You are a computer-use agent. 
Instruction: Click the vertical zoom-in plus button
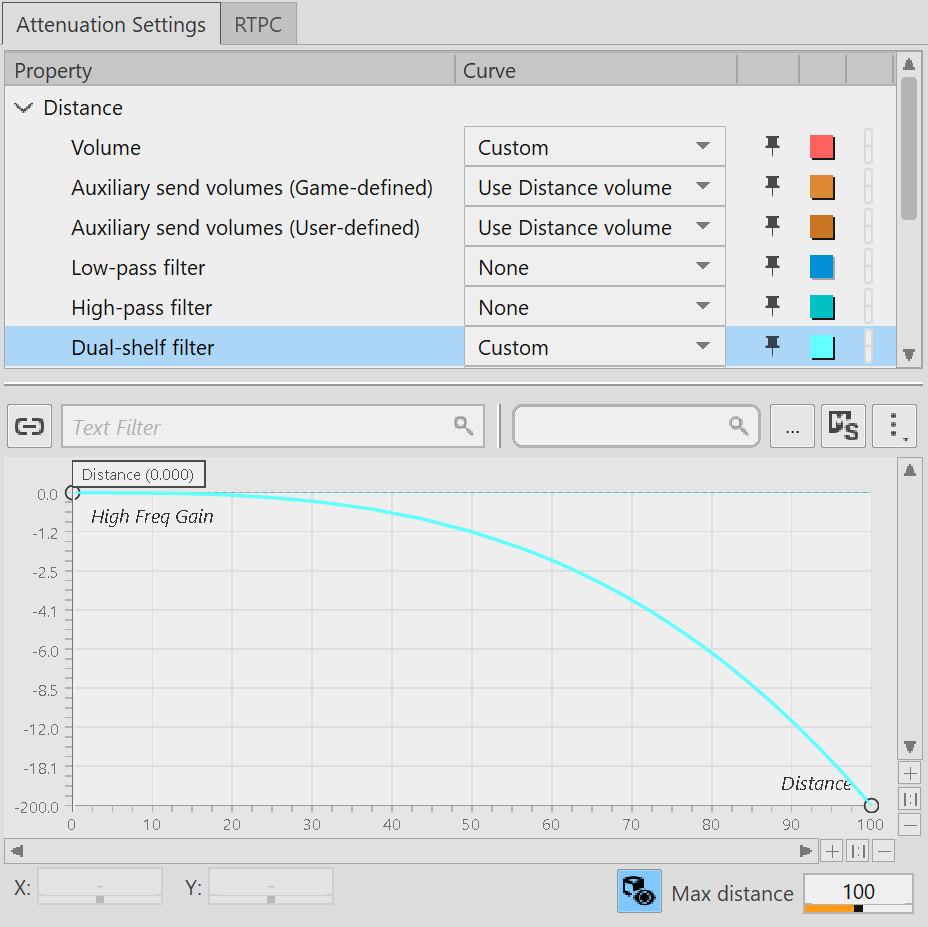pyautogui.click(x=910, y=773)
